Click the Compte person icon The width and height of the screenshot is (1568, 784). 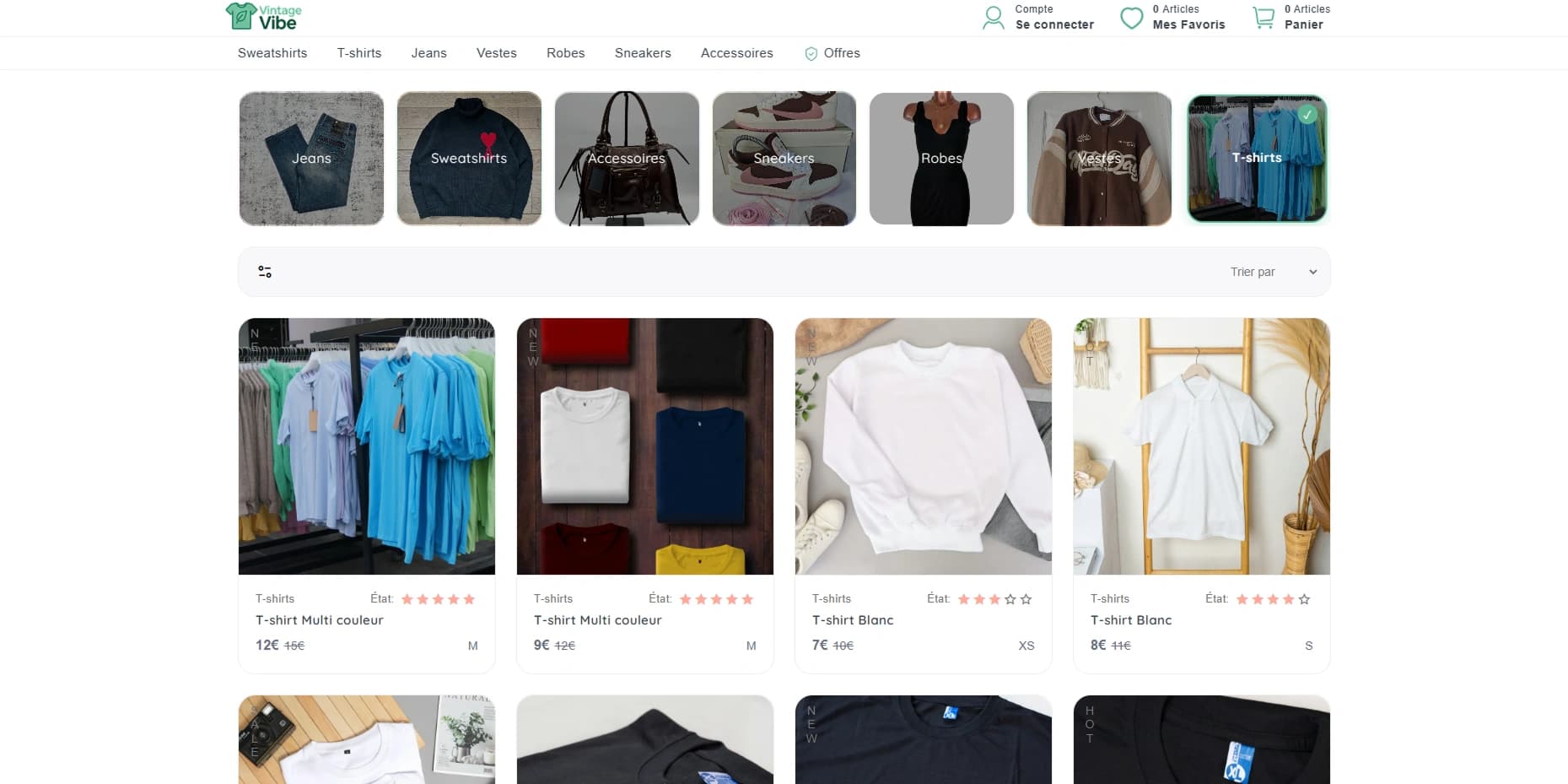992,16
